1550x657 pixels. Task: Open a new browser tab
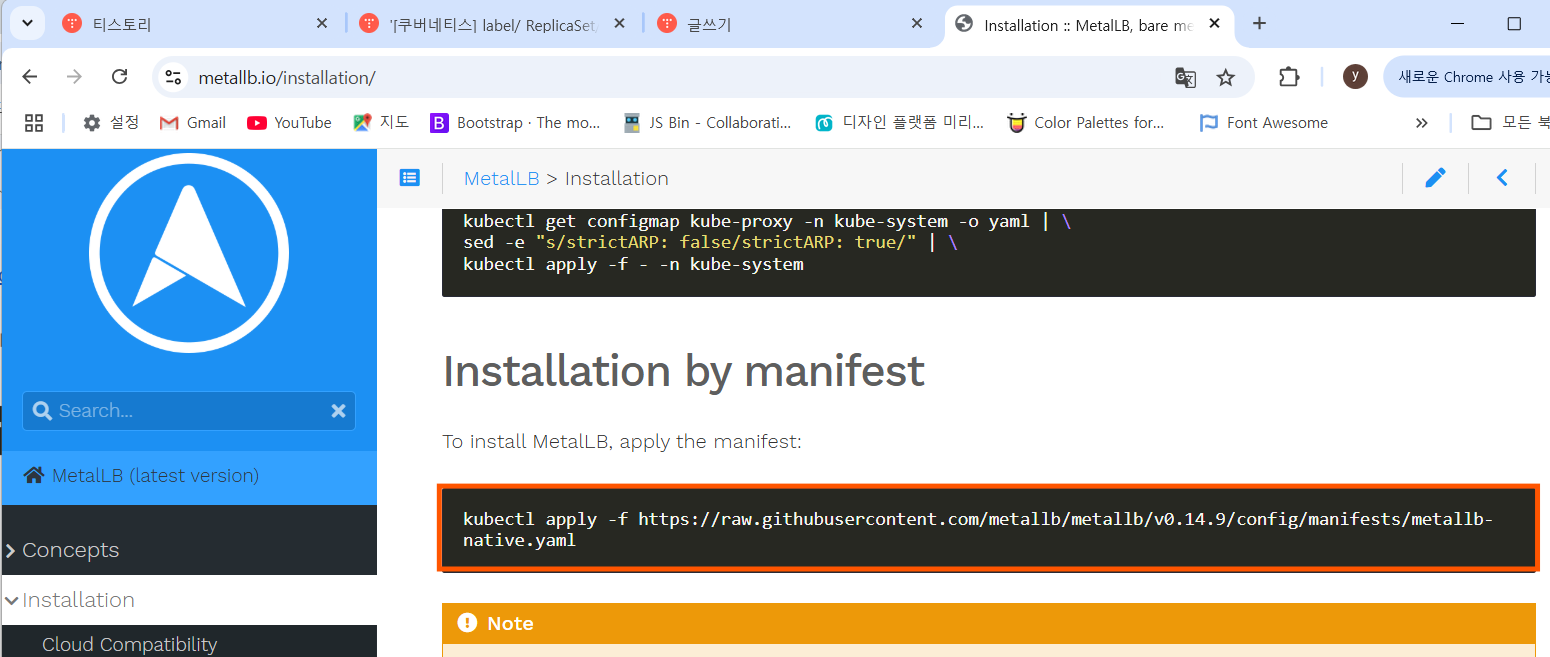[1259, 24]
